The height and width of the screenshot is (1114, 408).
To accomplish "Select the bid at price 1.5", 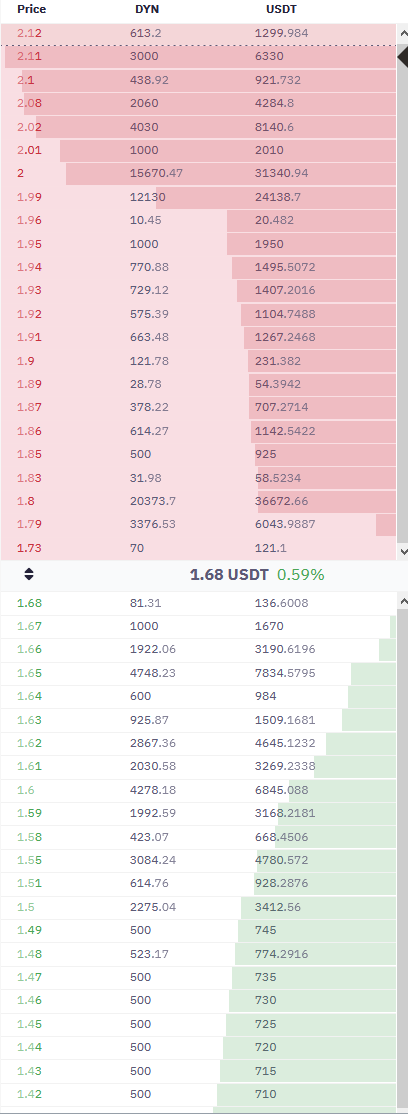I will (198, 907).
